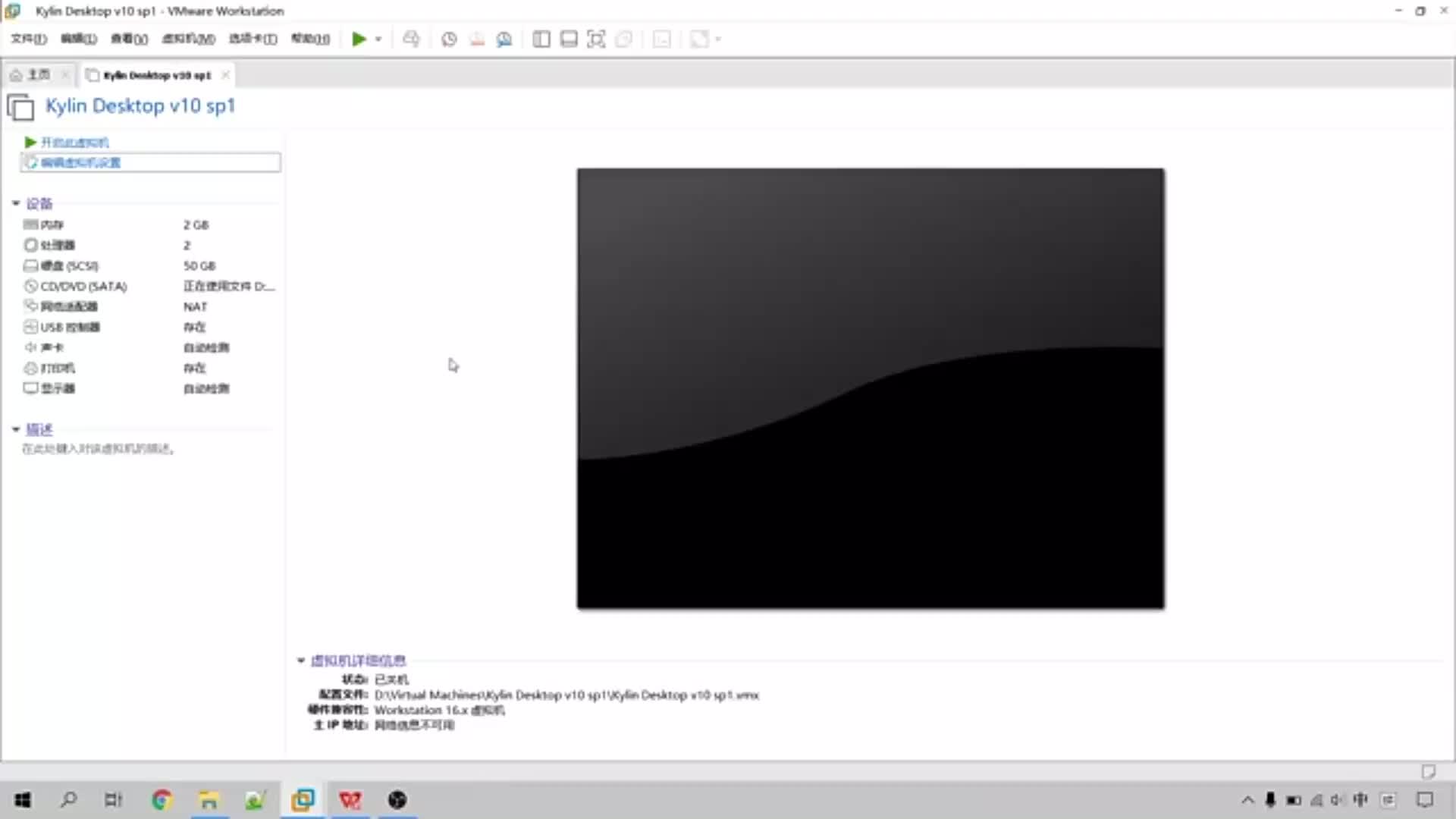
Task: Select the CD/DVD (SATA) device row
Action: (150, 286)
